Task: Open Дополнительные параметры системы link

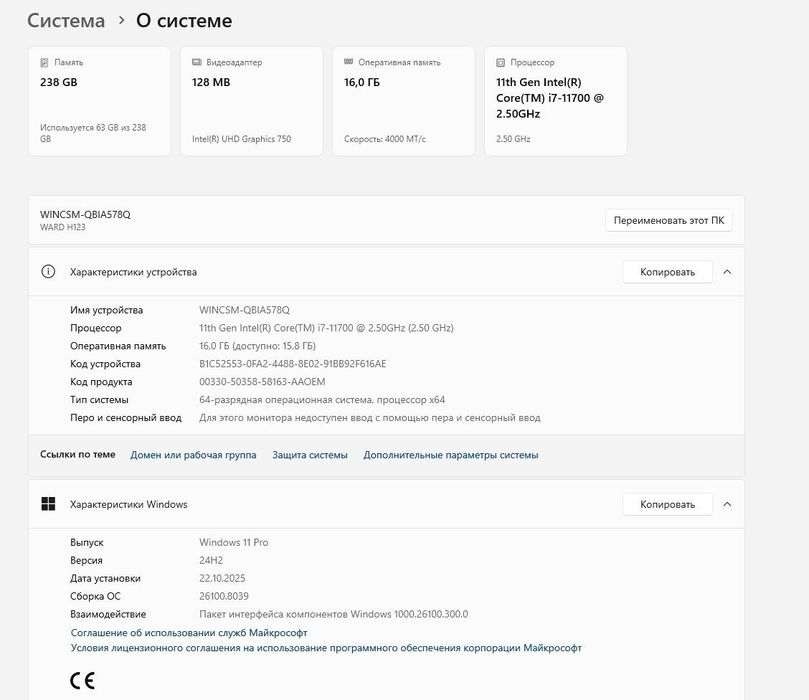Action: click(451, 455)
